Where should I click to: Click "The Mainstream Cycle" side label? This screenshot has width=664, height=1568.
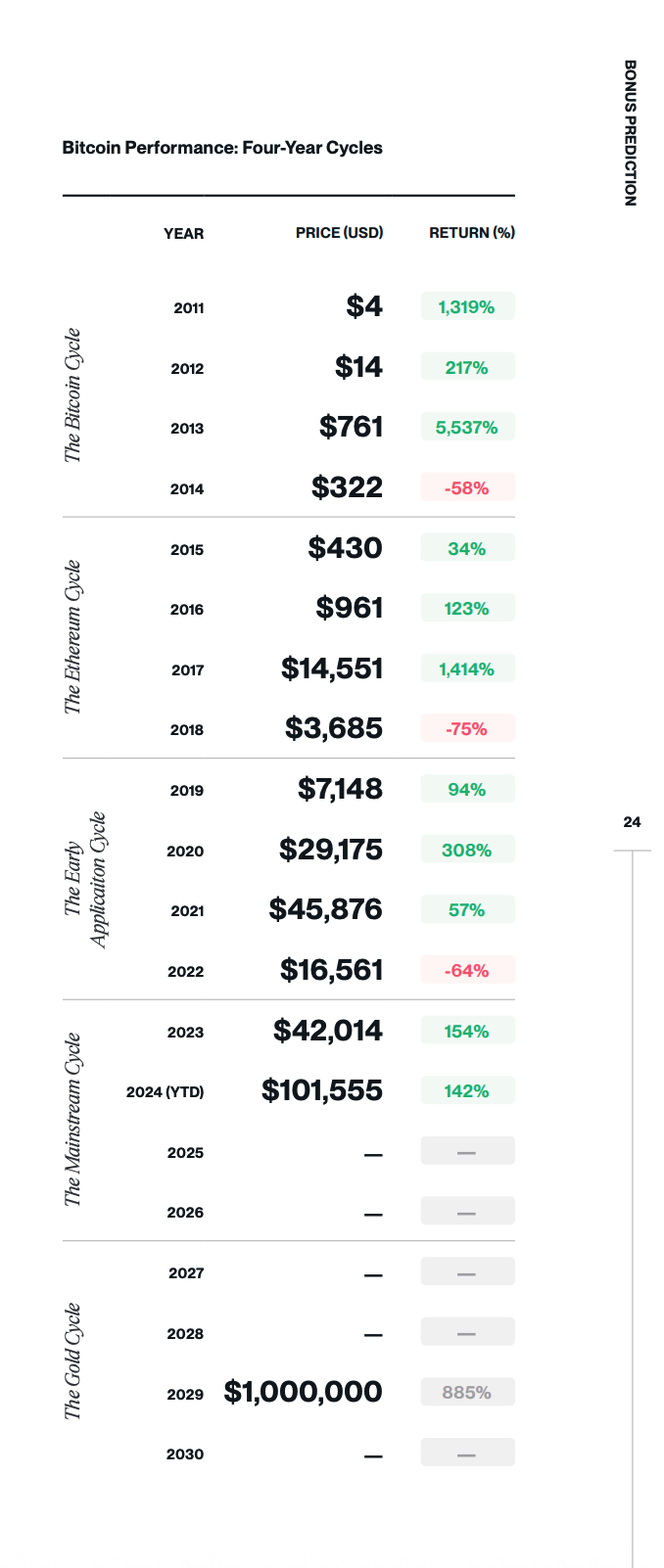(x=73, y=1120)
